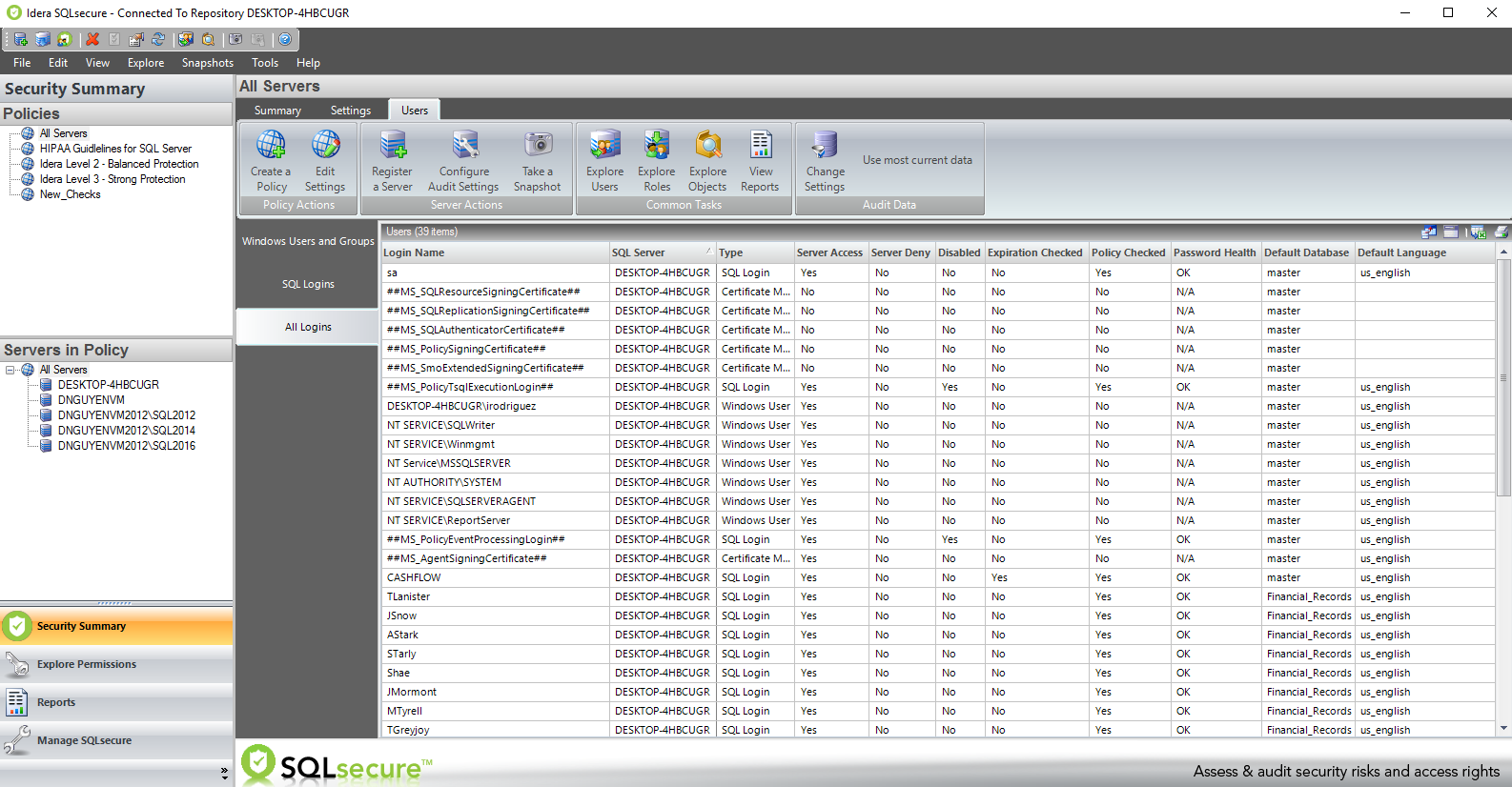Viewport: 1512px width, 787px height.
Task: Open the Snapshots menu
Action: [207, 63]
